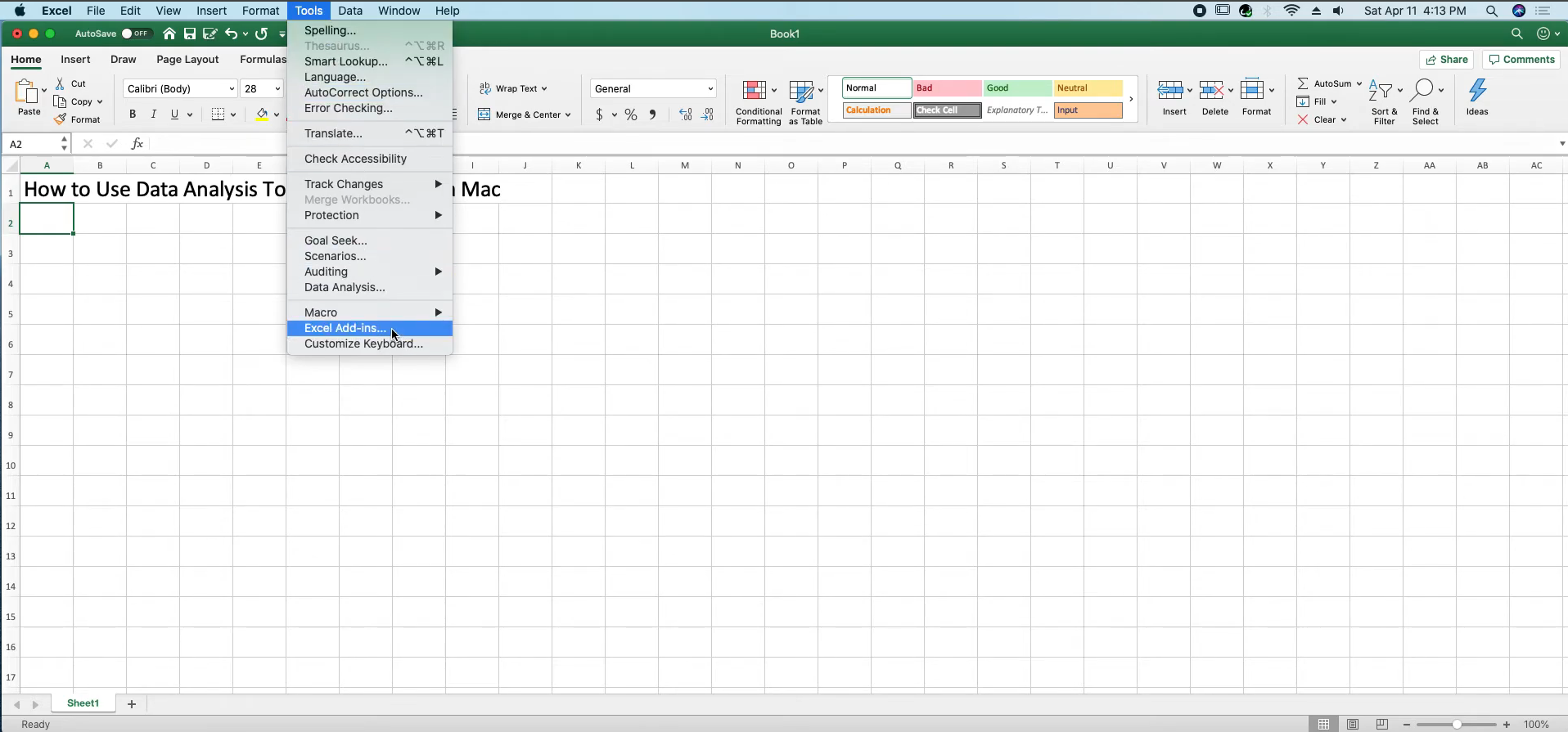Image resolution: width=1568 pixels, height=732 pixels.
Task: Select row header 8
Action: pyautogui.click(x=11, y=405)
